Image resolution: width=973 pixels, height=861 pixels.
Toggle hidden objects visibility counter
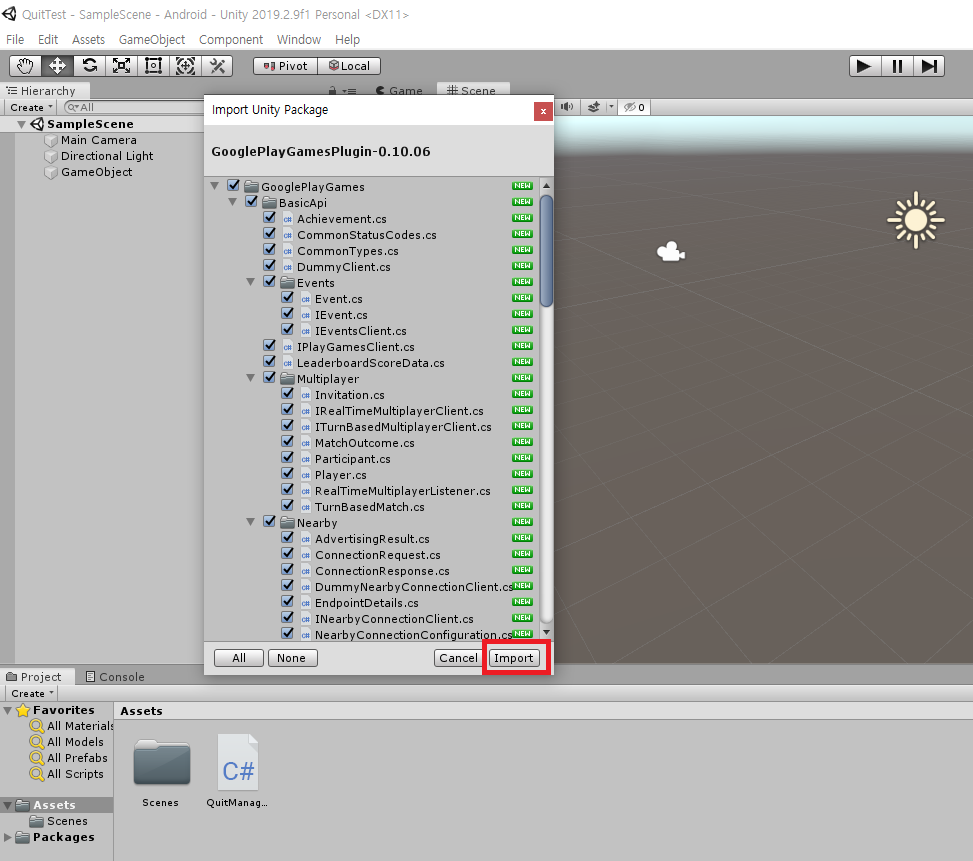pyautogui.click(x=635, y=107)
